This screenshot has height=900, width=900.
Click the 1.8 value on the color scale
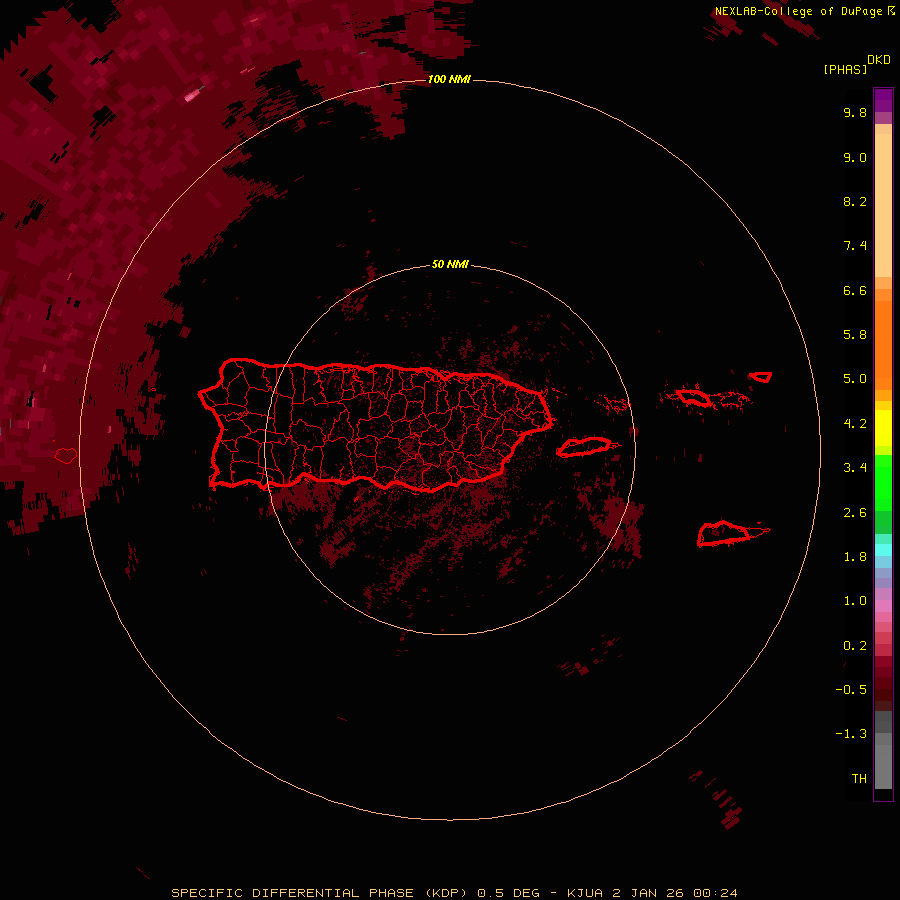pos(855,556)
